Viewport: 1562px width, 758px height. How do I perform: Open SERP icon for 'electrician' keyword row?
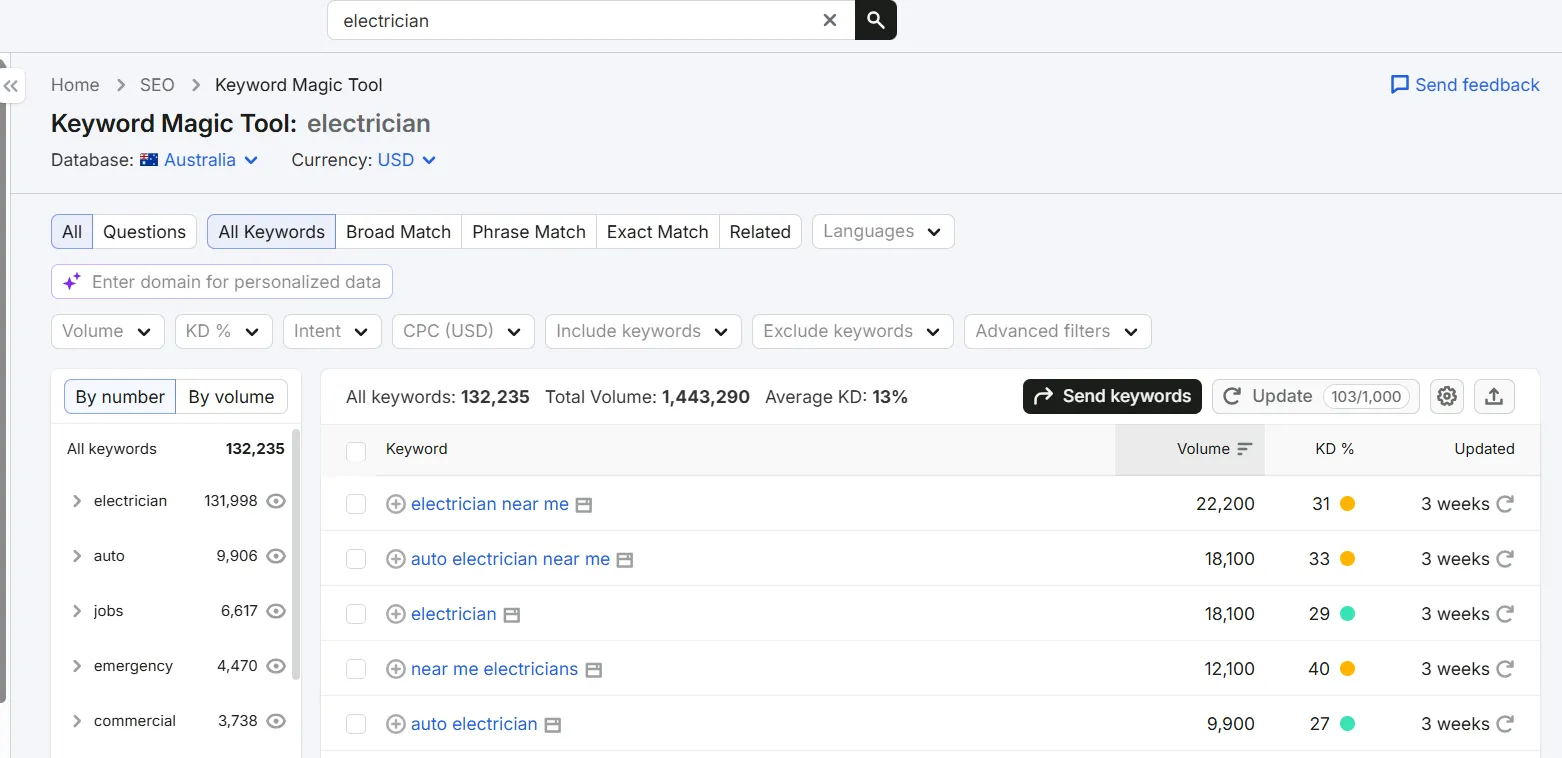(x=512, y=615)
